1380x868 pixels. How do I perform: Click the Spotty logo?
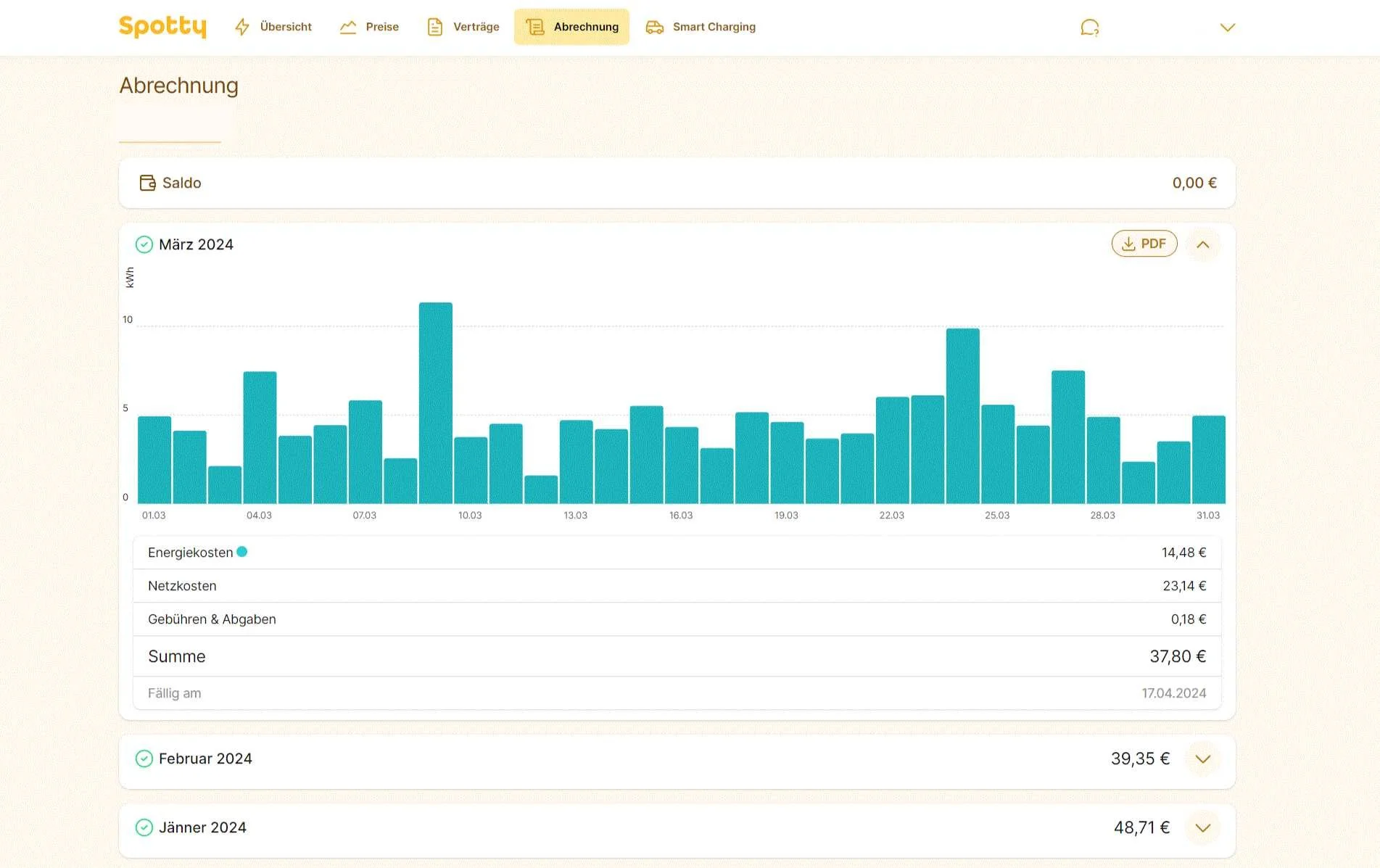tap(162, 27)
